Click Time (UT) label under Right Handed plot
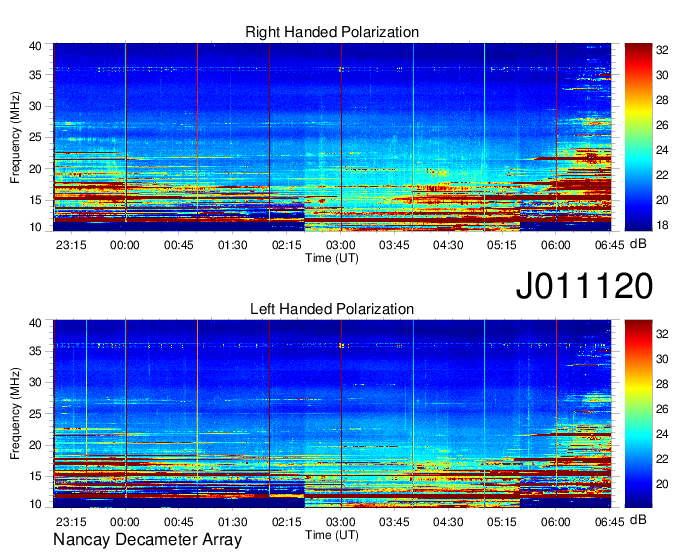Screen dimensions: 680x552 click(x=332, y=258)
